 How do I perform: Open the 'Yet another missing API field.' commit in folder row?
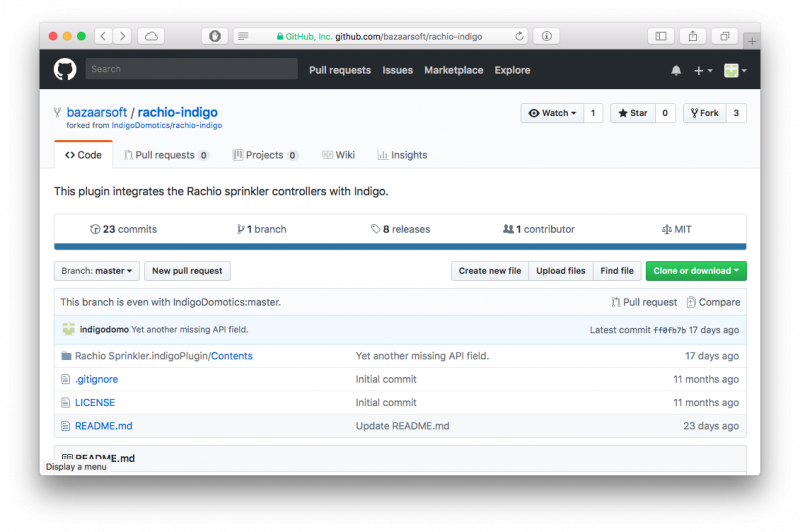click(422, 356)
